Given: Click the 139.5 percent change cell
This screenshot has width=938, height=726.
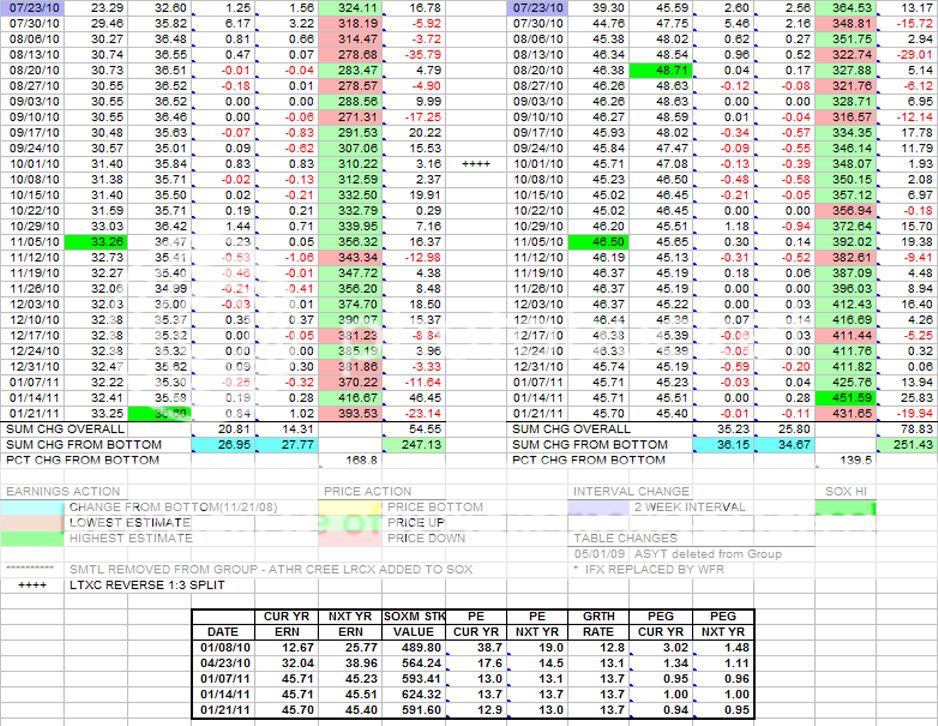Looking at the screenshot, I should [x=845, y=460].
